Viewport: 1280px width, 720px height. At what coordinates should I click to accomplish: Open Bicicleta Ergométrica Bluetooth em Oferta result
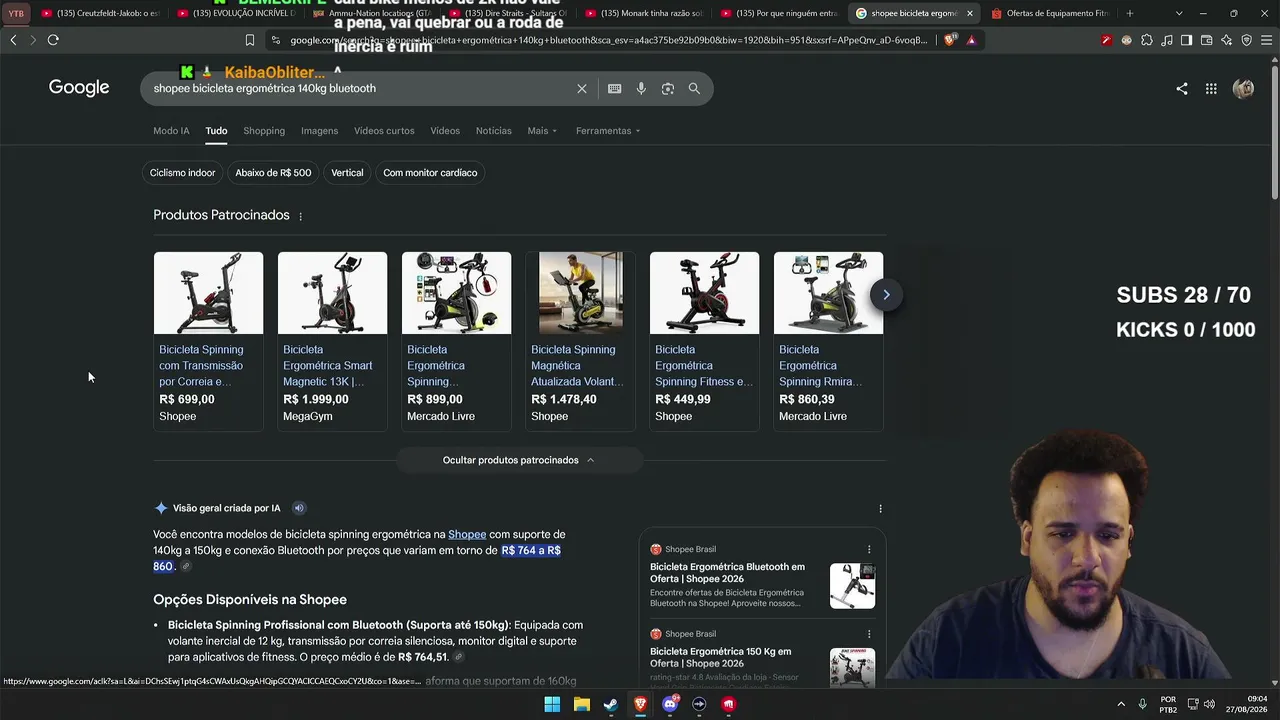click(x=727, y=573)
